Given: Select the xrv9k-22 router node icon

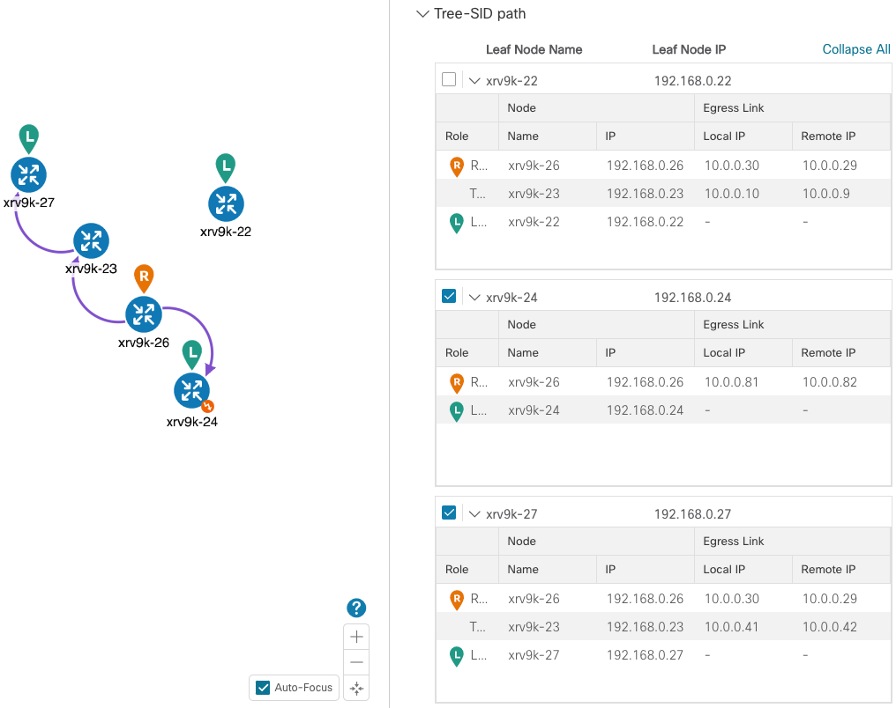Looking at the screenshot, I should coord(226,205).
